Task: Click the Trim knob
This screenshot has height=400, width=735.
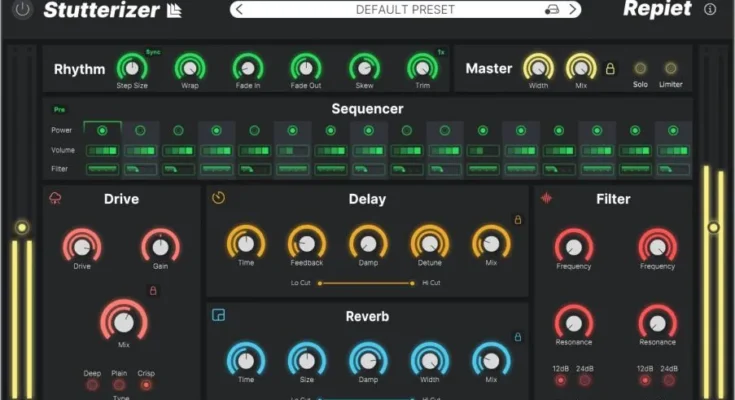Action: click(x=422, y=68)
